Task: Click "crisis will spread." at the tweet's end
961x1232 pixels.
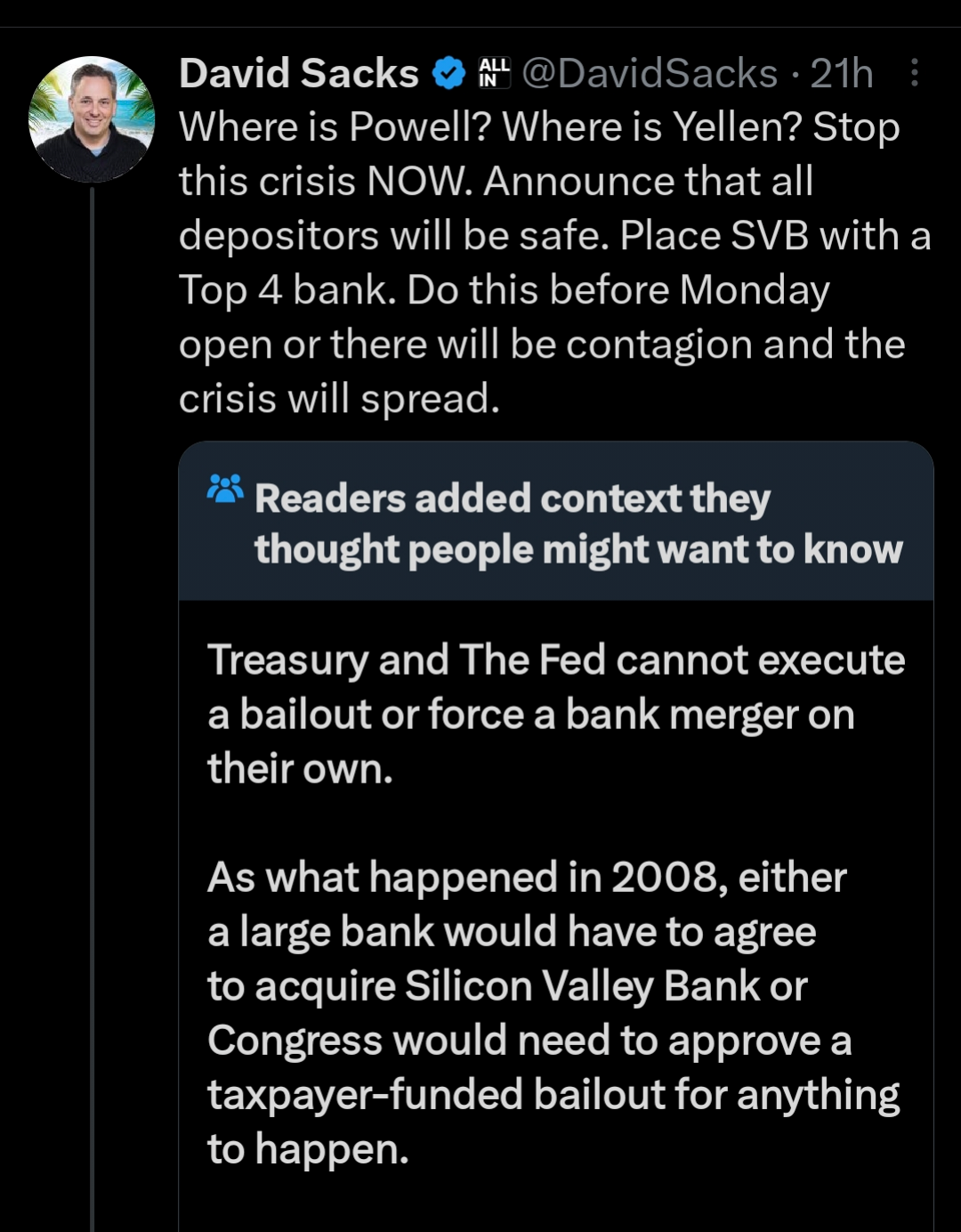Action: tap(339, 398)
